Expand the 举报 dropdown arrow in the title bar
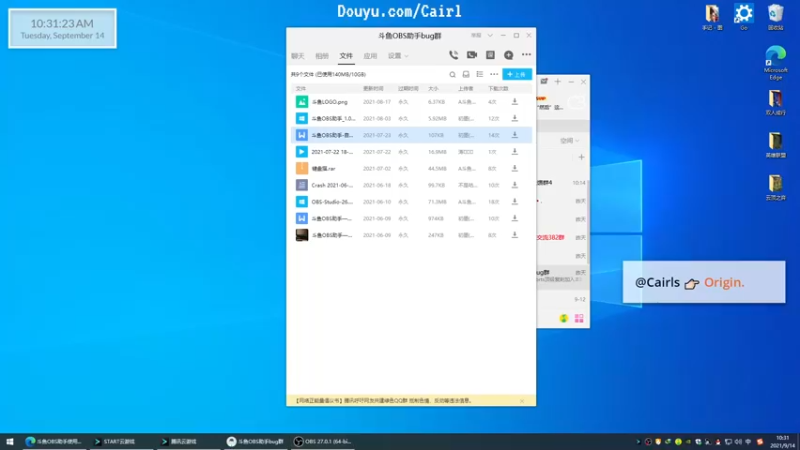 tap(490, 35)
